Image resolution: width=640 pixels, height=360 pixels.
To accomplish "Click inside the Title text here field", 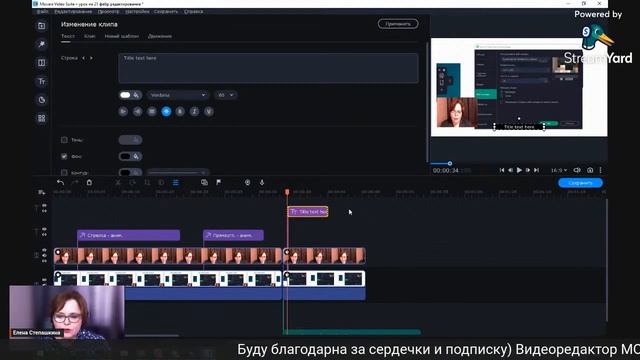I will click(x=268, y=68).
